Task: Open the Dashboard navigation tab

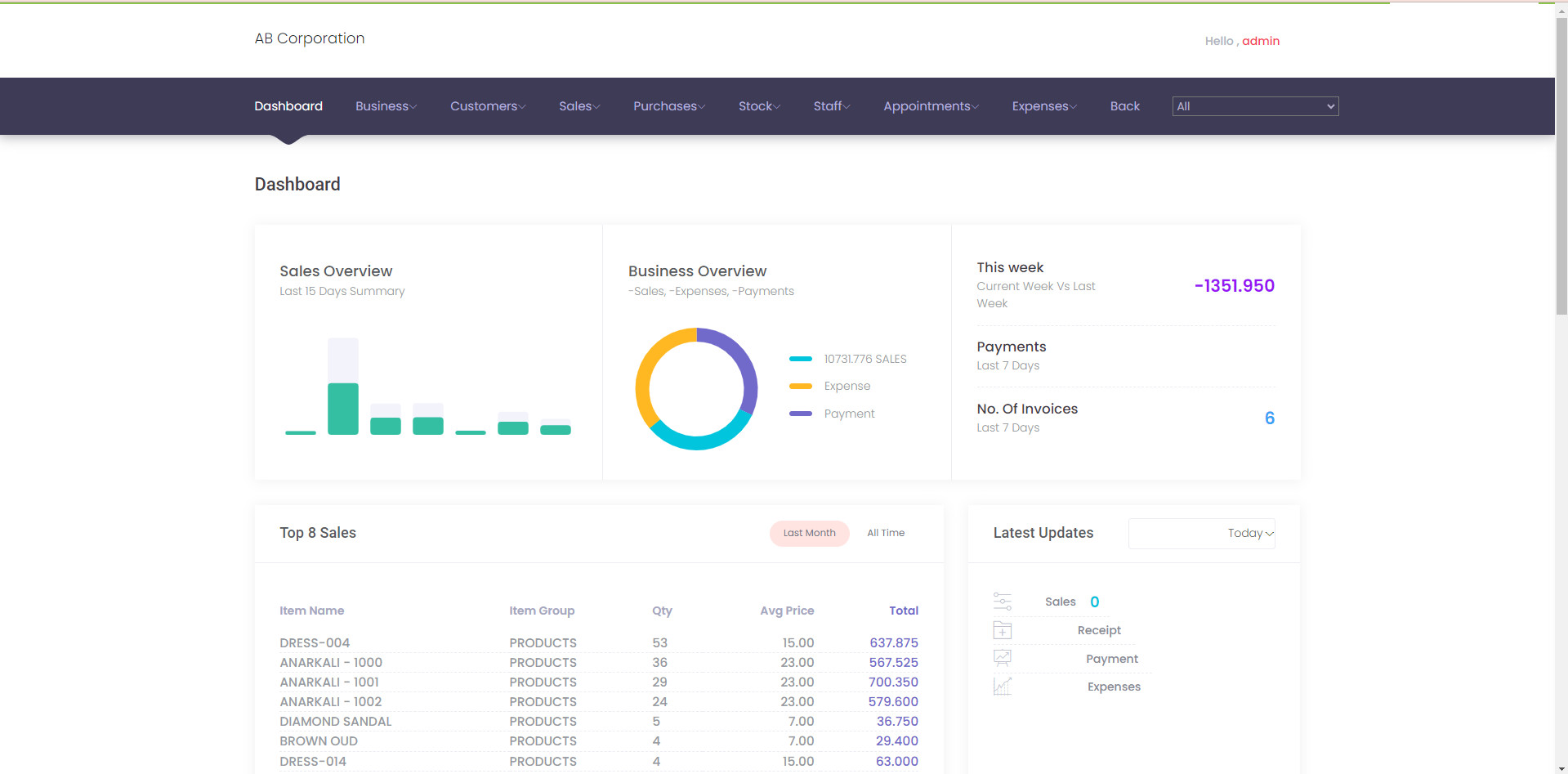Action: point(288,106)
